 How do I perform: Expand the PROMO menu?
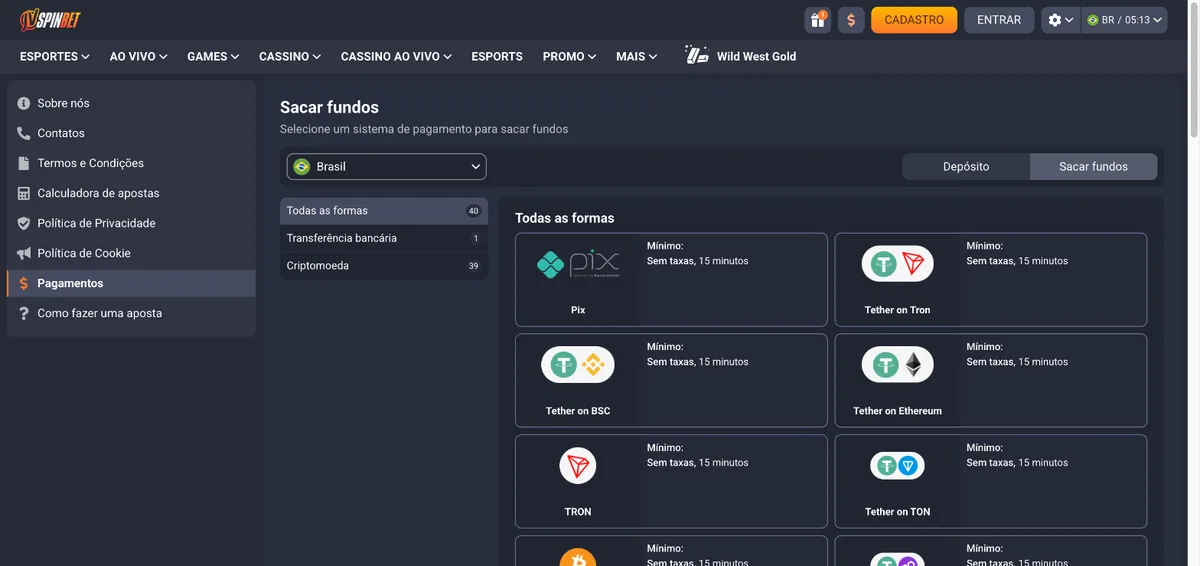pyautogui.click(x=570, y=56)
